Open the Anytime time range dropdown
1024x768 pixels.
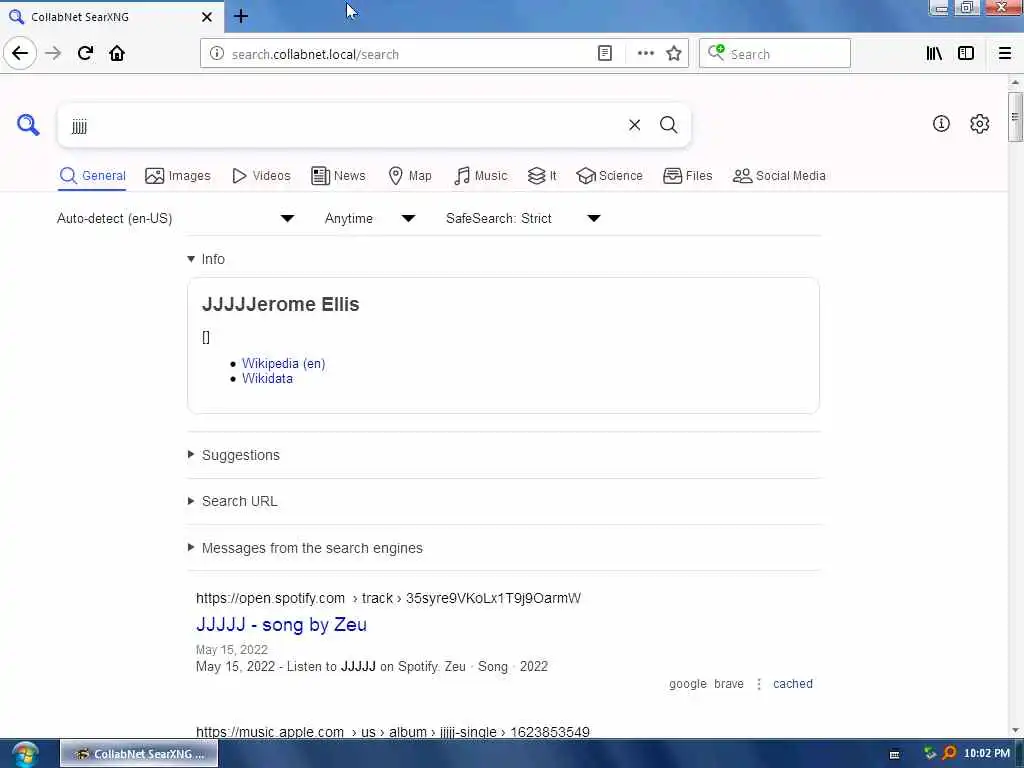(370, 218)
